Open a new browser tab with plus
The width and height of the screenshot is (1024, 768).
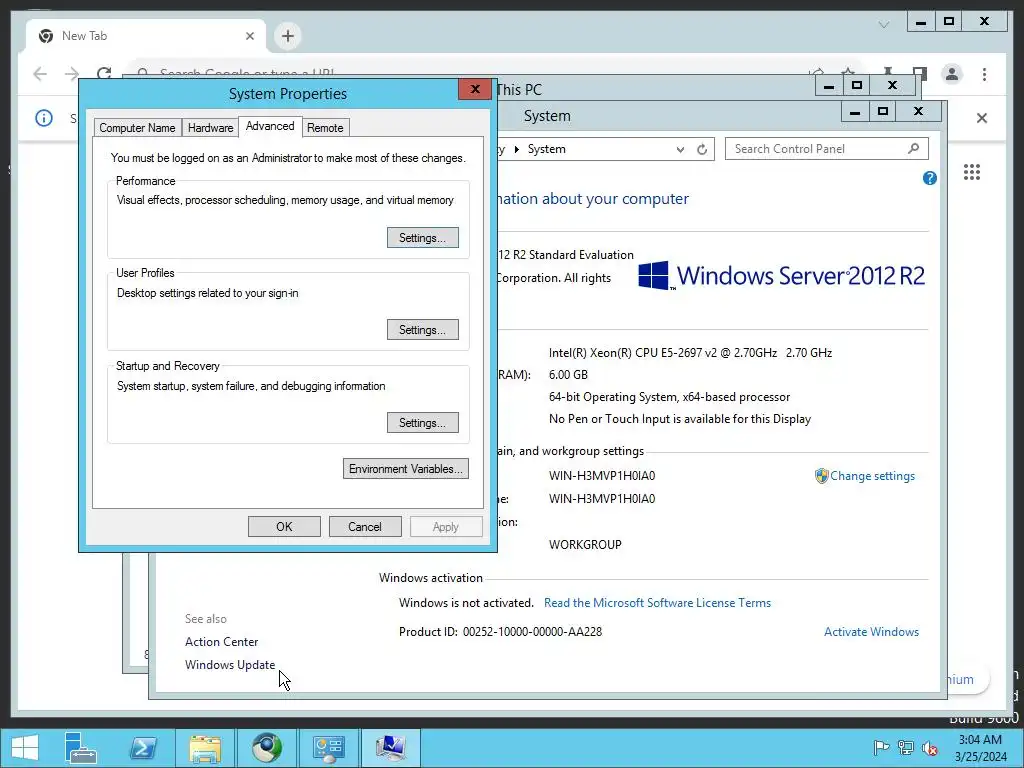287,36
